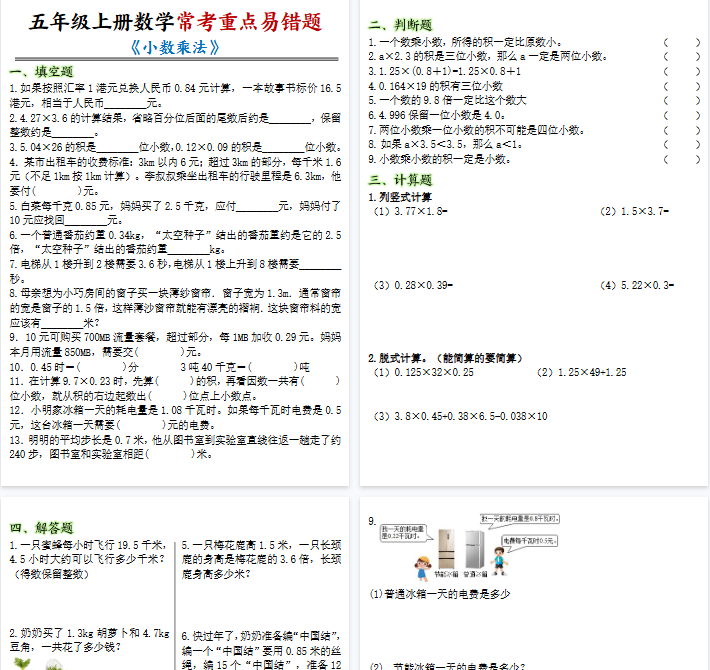Click the answer bracket for judgment statement 9

682,159
